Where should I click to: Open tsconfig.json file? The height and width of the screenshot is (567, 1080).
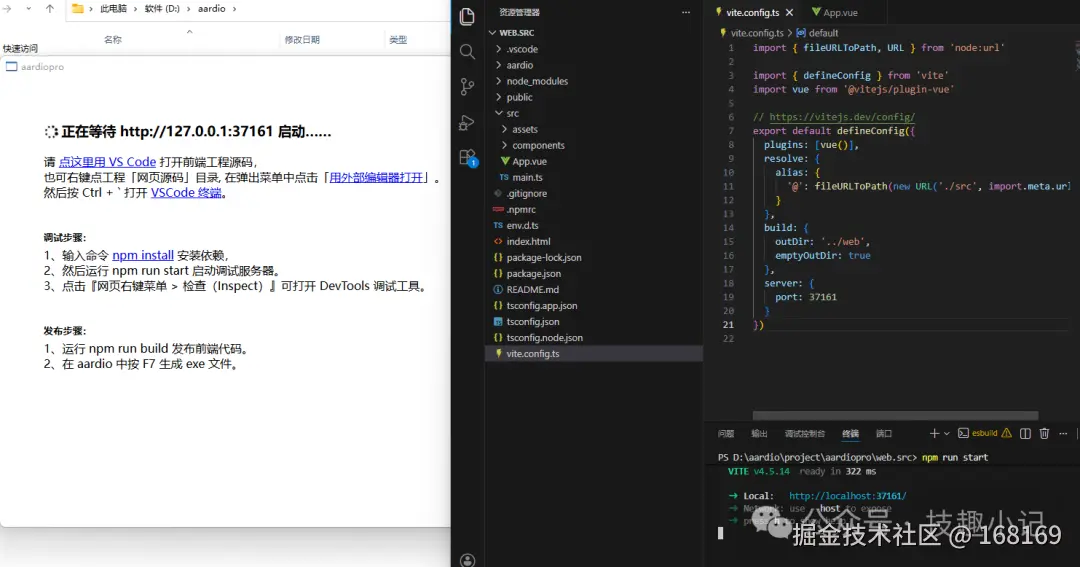pyautogui.click(x=532, y=322)
